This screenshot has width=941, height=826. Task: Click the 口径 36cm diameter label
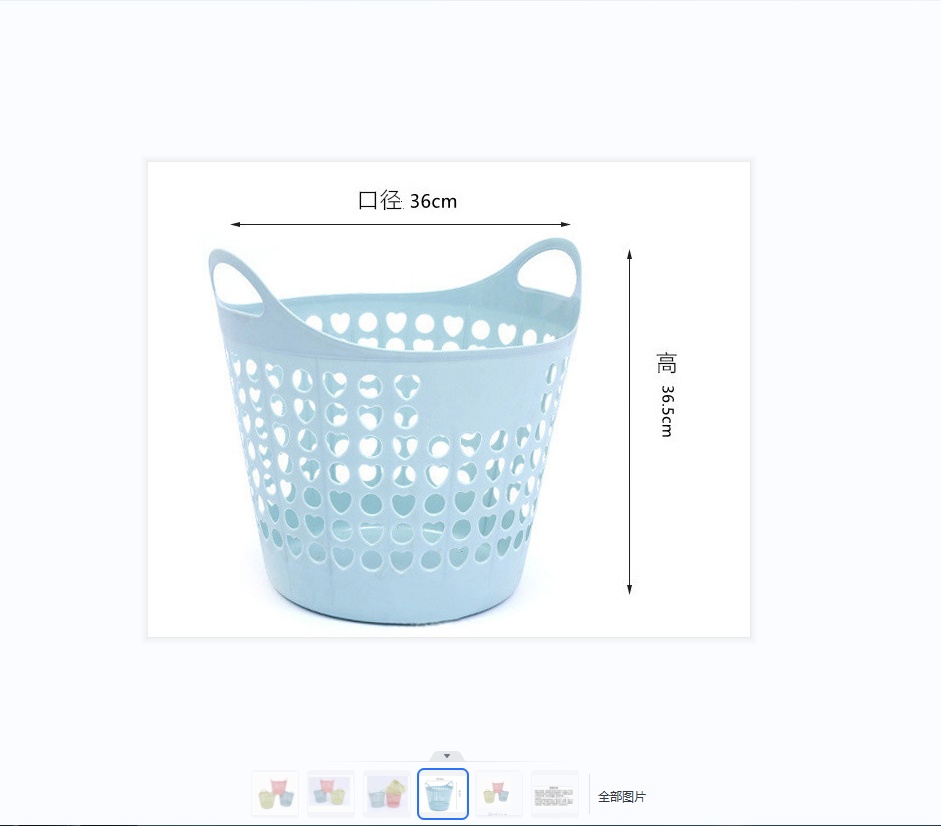click(x=408, y=201)
